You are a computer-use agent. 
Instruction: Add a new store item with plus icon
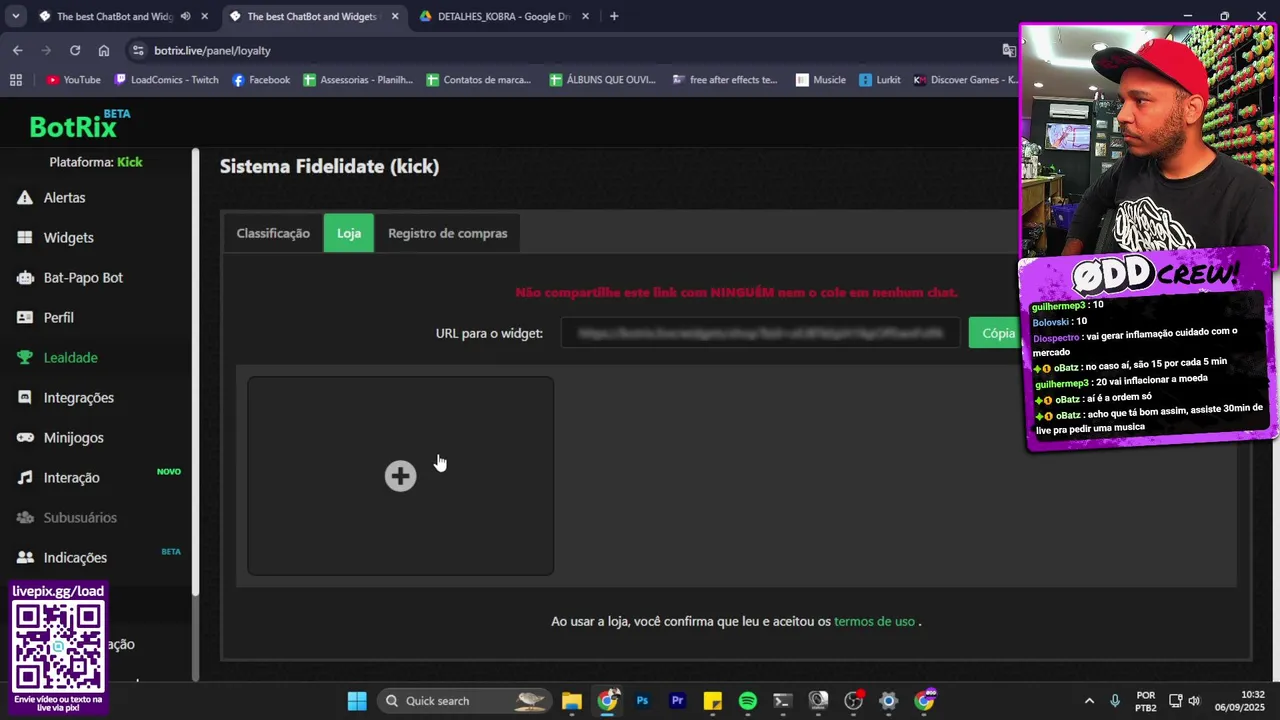click(x=400, y=476)
